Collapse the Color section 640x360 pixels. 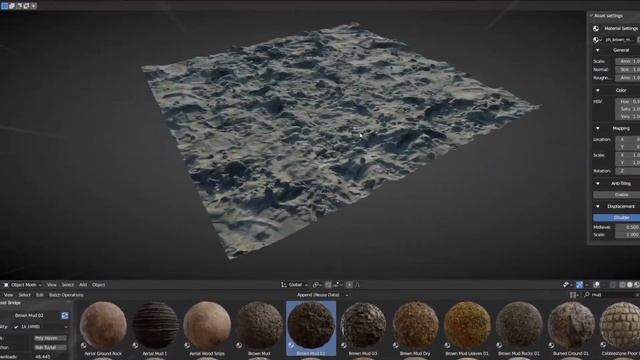pos(598,90)
